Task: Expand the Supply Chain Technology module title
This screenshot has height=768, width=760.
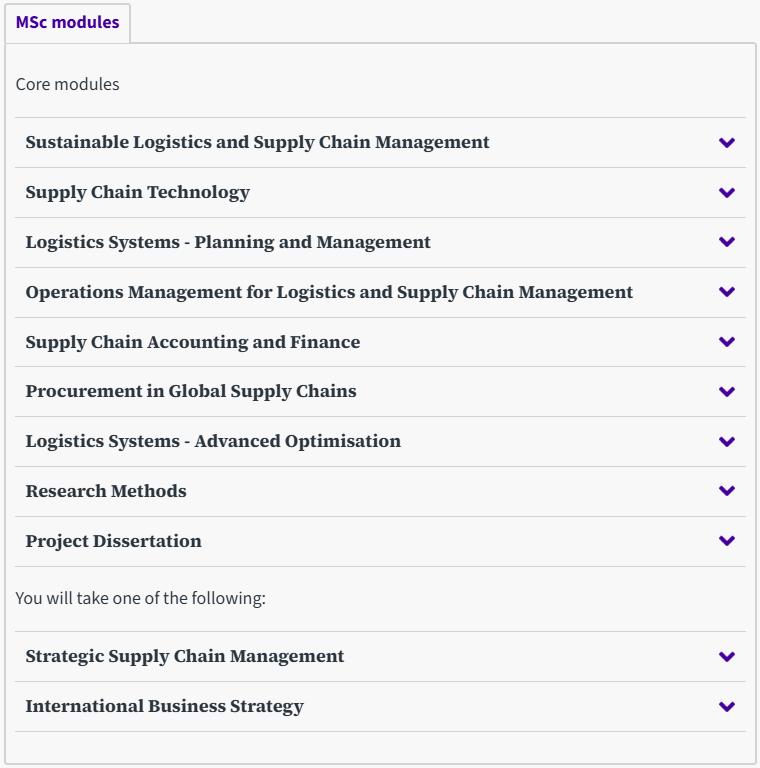Action: [x=137, y=192]
